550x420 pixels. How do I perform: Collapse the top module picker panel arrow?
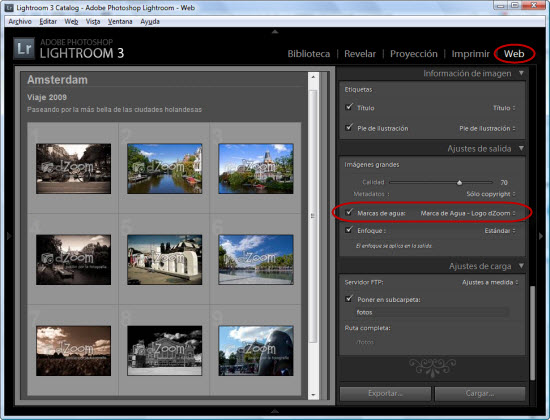click(x=275, y=32)
